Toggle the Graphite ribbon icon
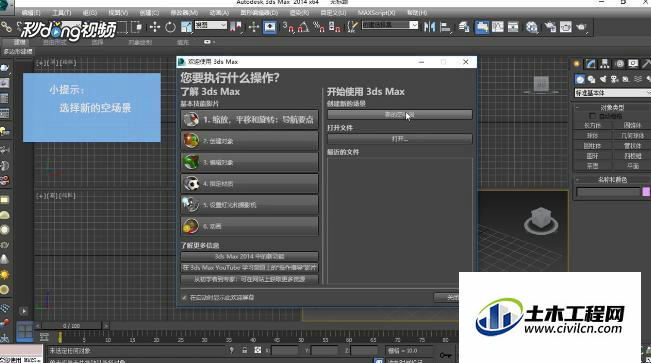 point(482,27)
